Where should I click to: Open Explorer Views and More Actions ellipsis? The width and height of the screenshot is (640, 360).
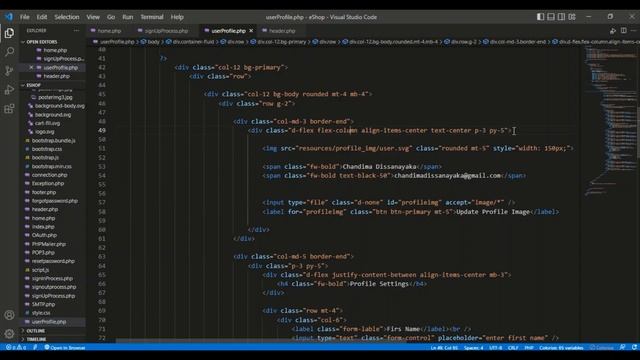pyautogui.click(x=76, y=31)
